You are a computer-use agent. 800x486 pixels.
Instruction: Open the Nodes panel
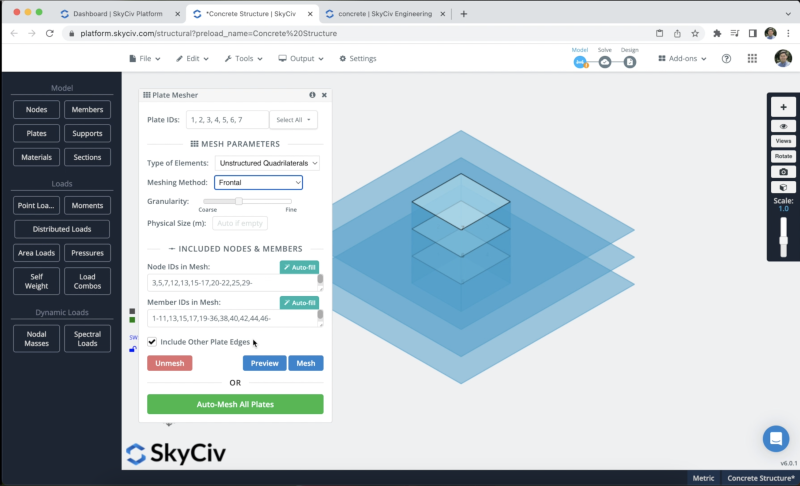pos(36,110)
